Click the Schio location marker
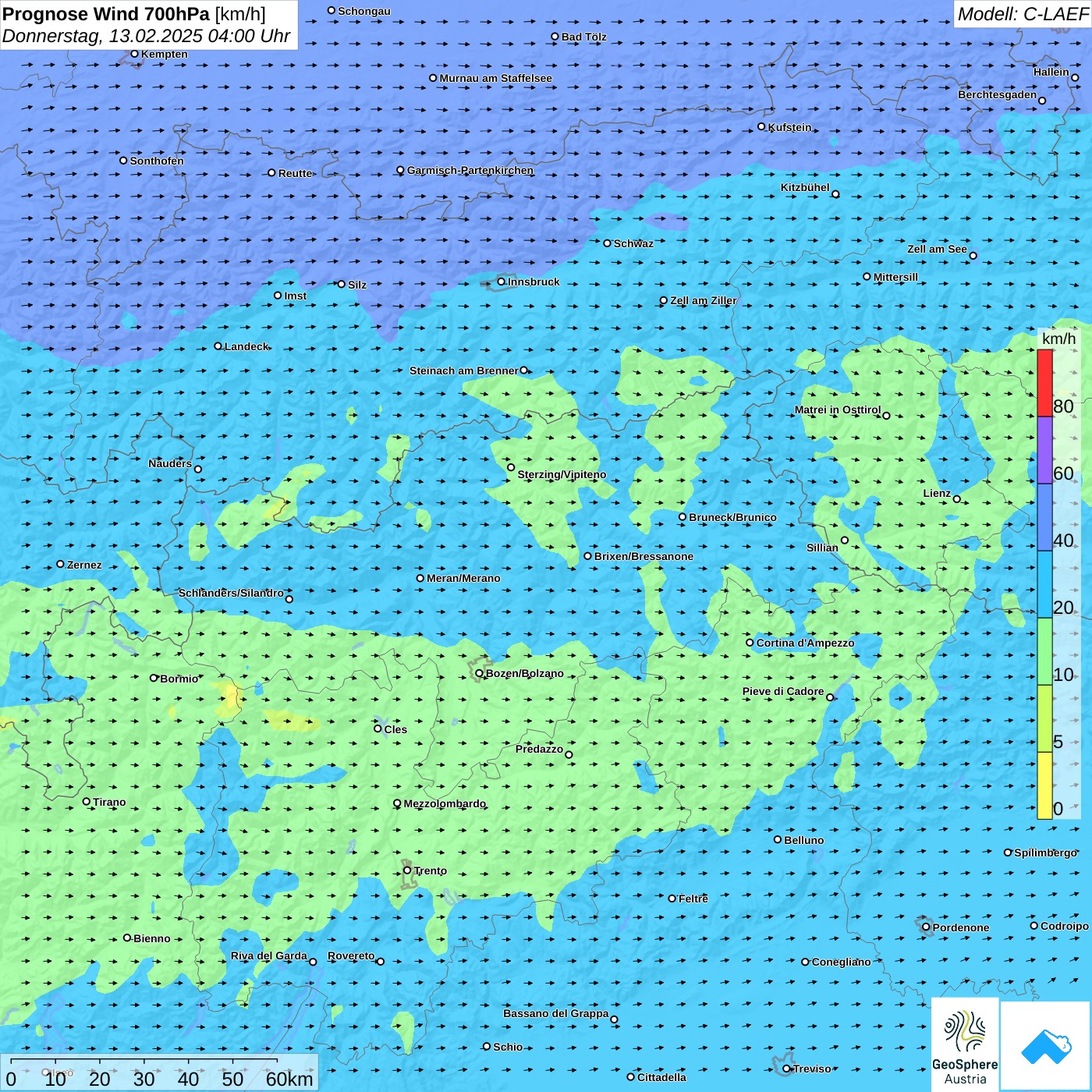 click(487, 1047)
